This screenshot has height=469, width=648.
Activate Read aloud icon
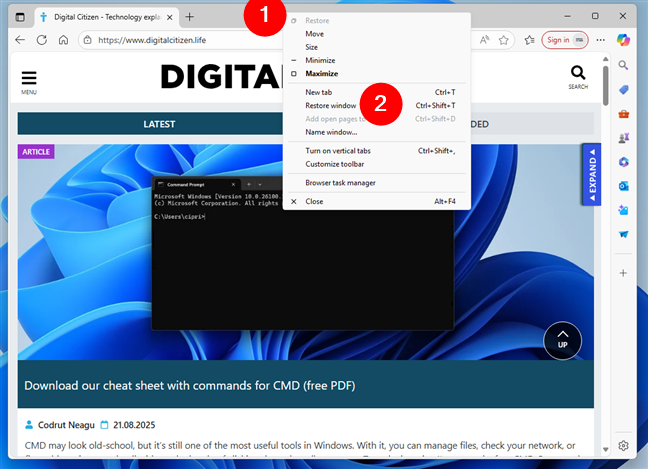tap(484, 40)
